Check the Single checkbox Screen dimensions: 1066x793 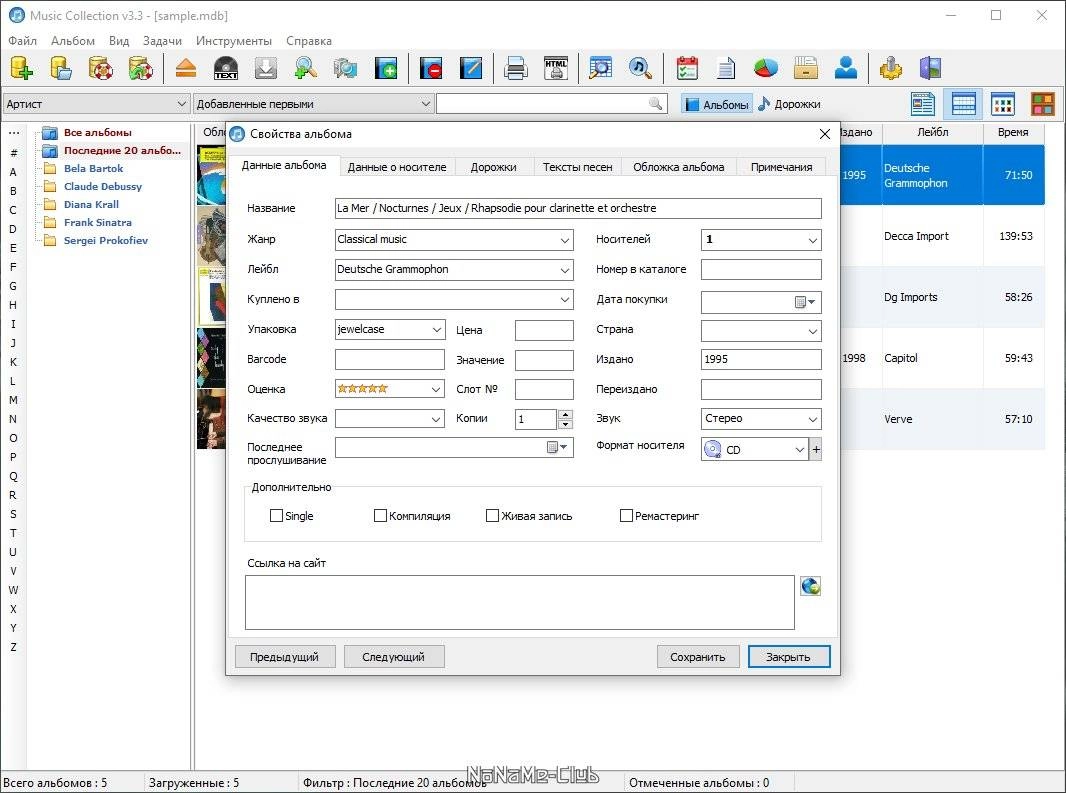click(276, 516)
